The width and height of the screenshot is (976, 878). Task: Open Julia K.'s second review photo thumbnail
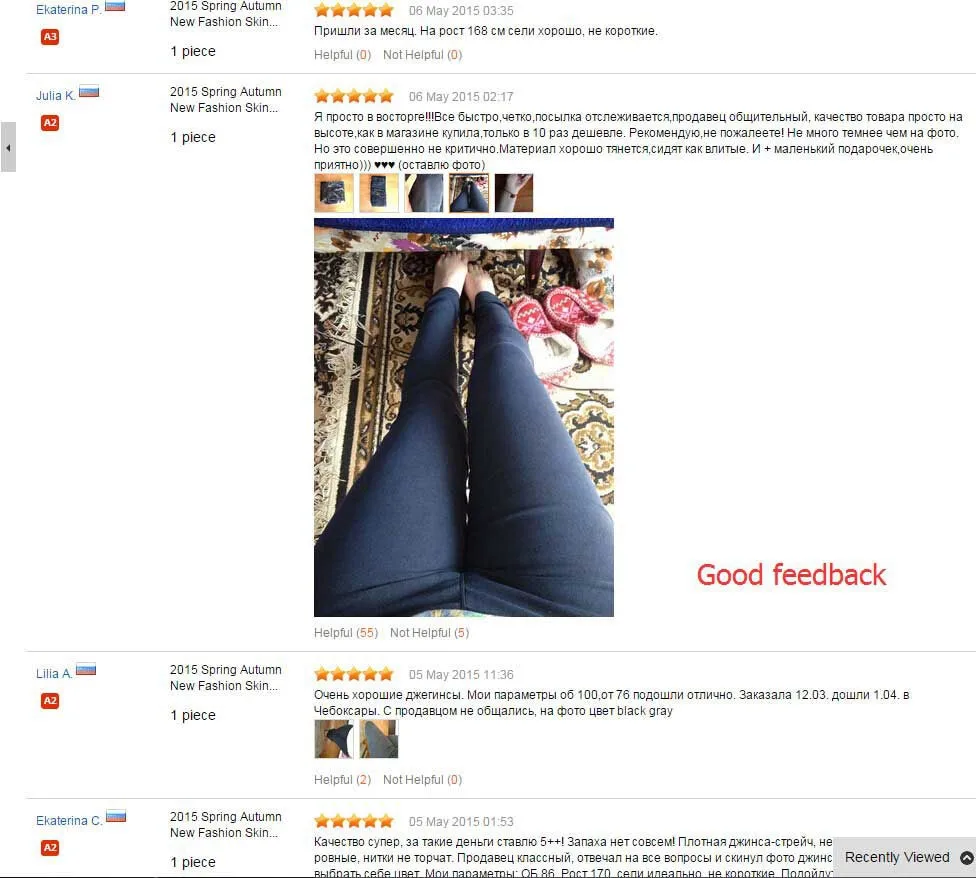[378, 193]
